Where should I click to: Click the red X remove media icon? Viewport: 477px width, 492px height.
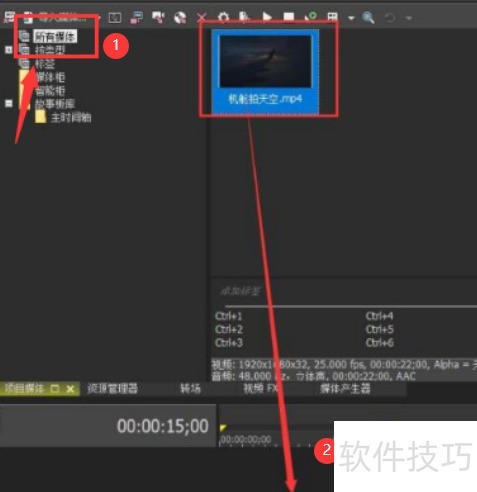click(x=202, y=17)
